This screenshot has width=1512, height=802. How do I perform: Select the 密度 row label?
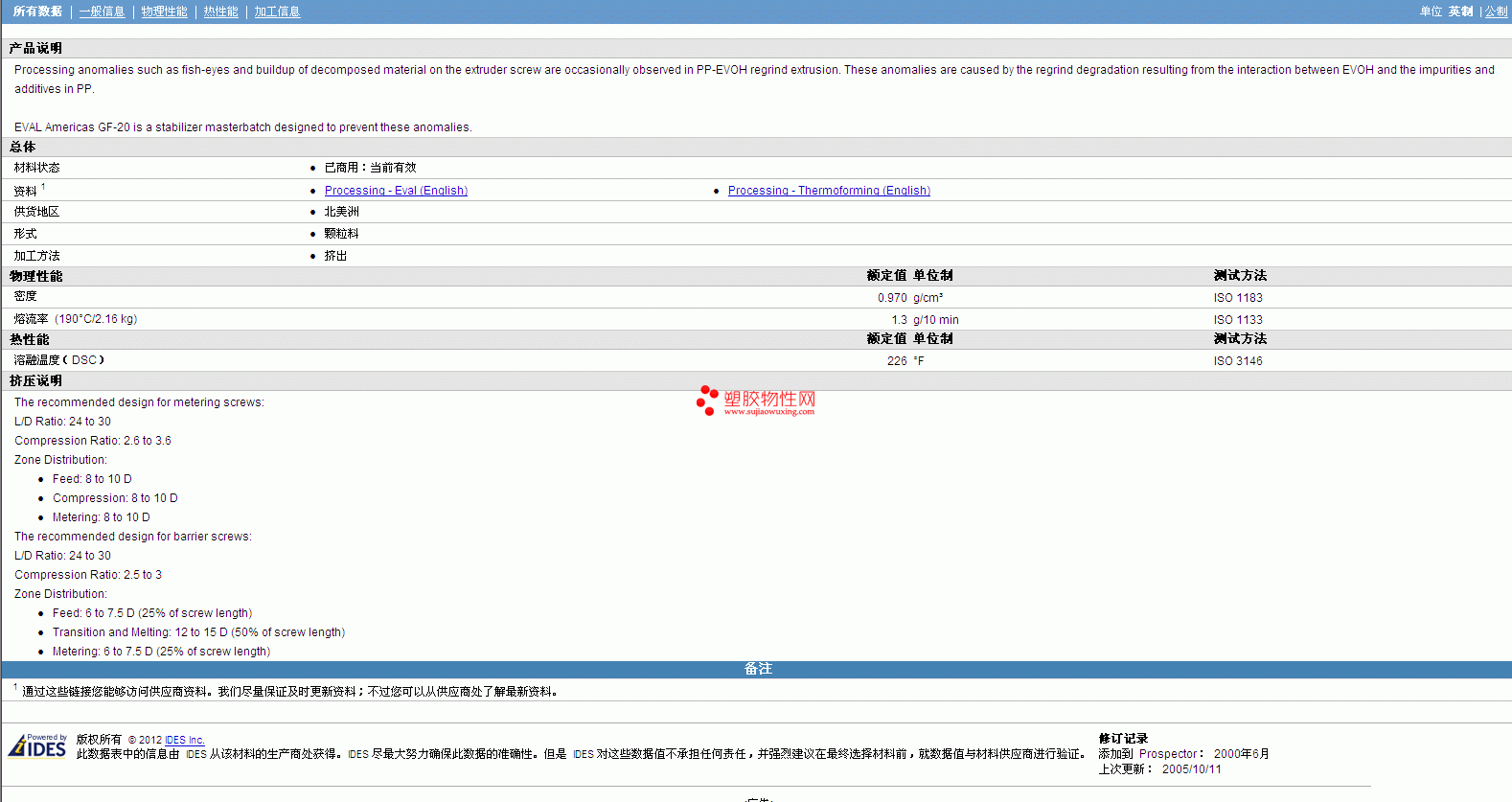(x=25, y=297)
